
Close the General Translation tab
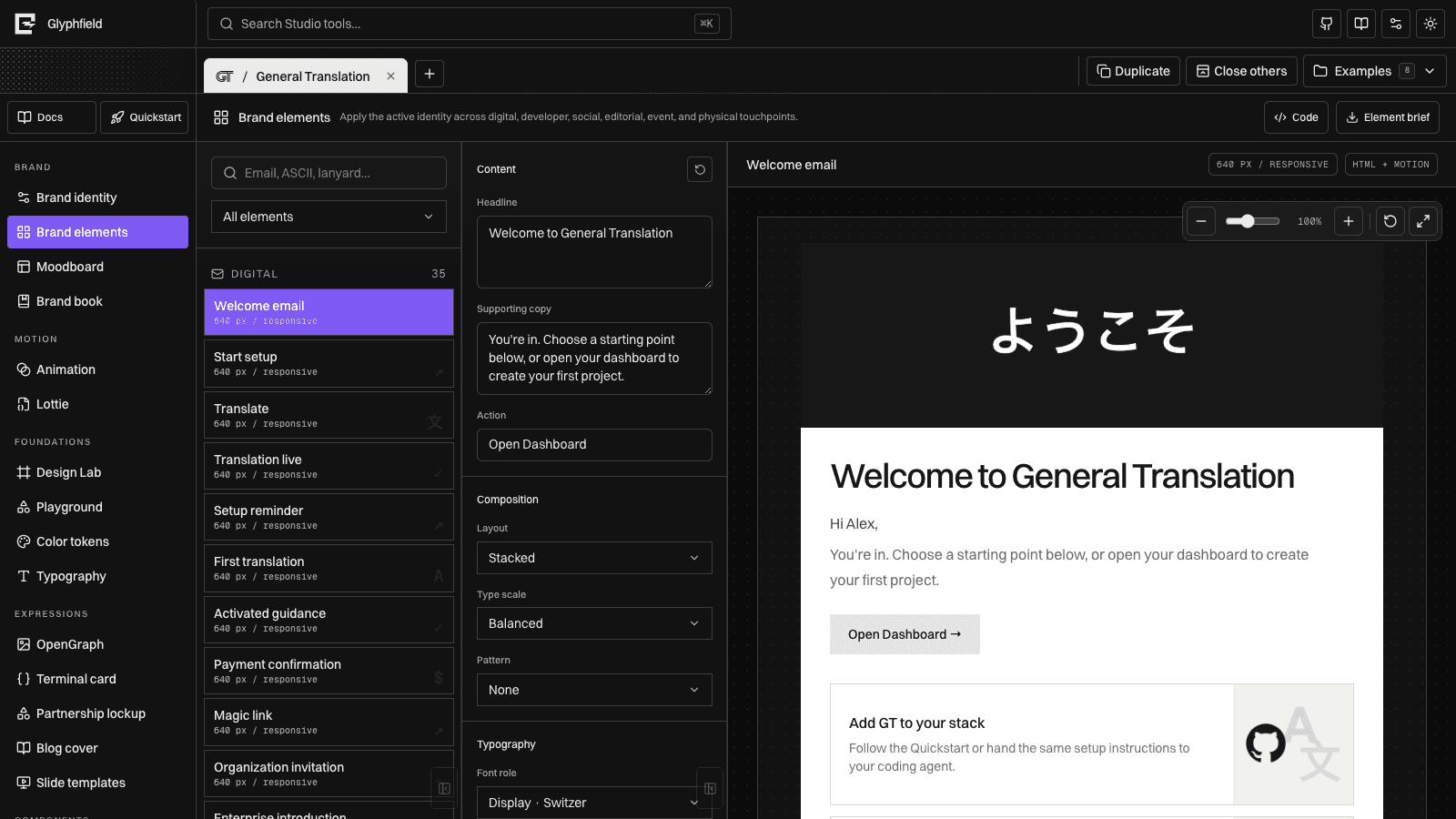coord(390,76)
